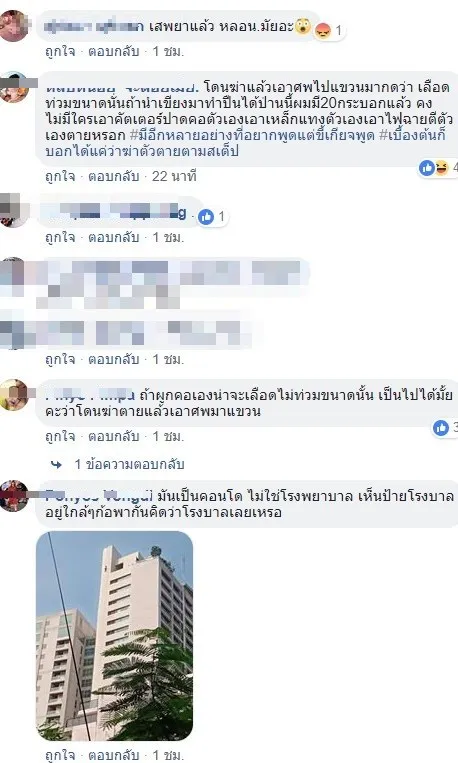The width and height of the screenshot is (458, 763).
Task: Open the attached building photo
Action: 115,636
